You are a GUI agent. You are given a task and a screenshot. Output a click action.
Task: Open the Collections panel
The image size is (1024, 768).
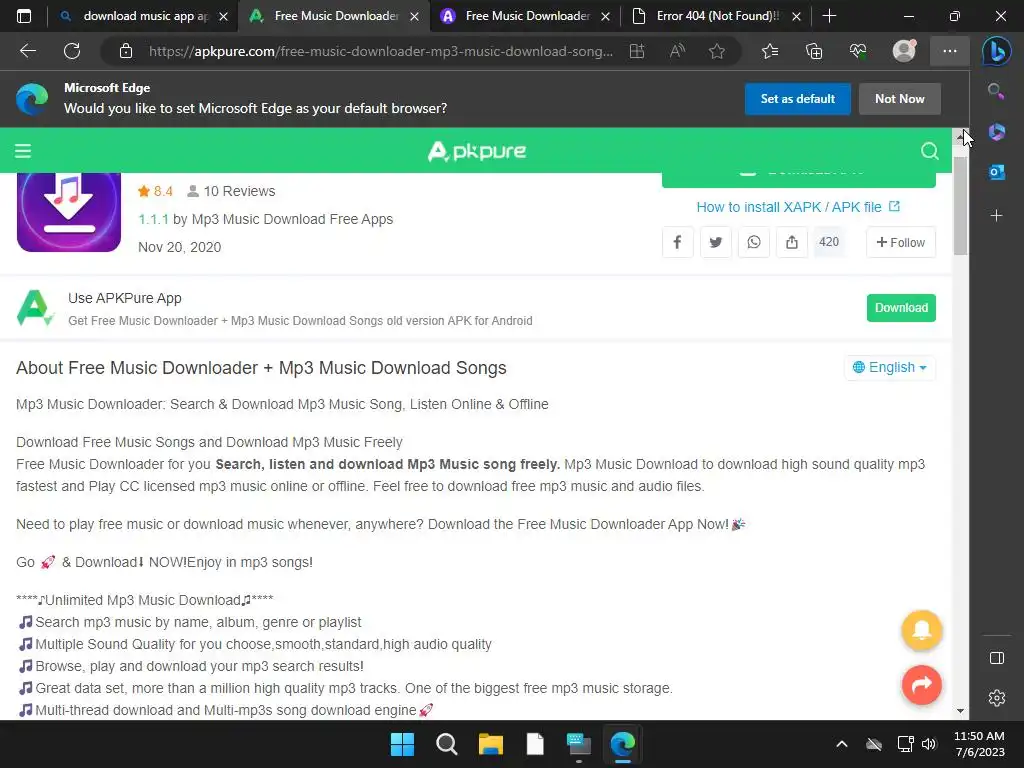[x=814, y=51]
